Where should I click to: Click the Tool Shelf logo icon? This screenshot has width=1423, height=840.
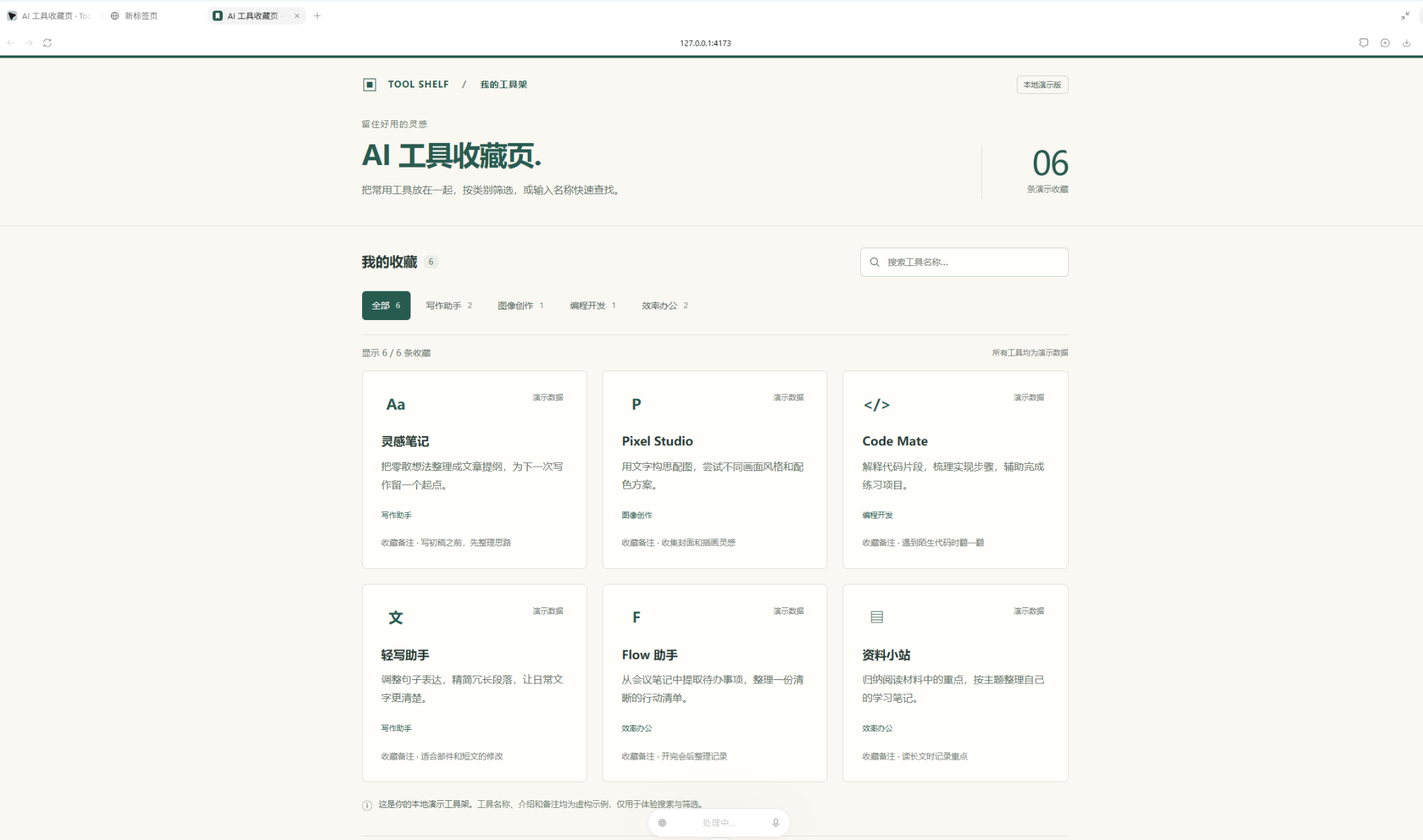[369, 85]
